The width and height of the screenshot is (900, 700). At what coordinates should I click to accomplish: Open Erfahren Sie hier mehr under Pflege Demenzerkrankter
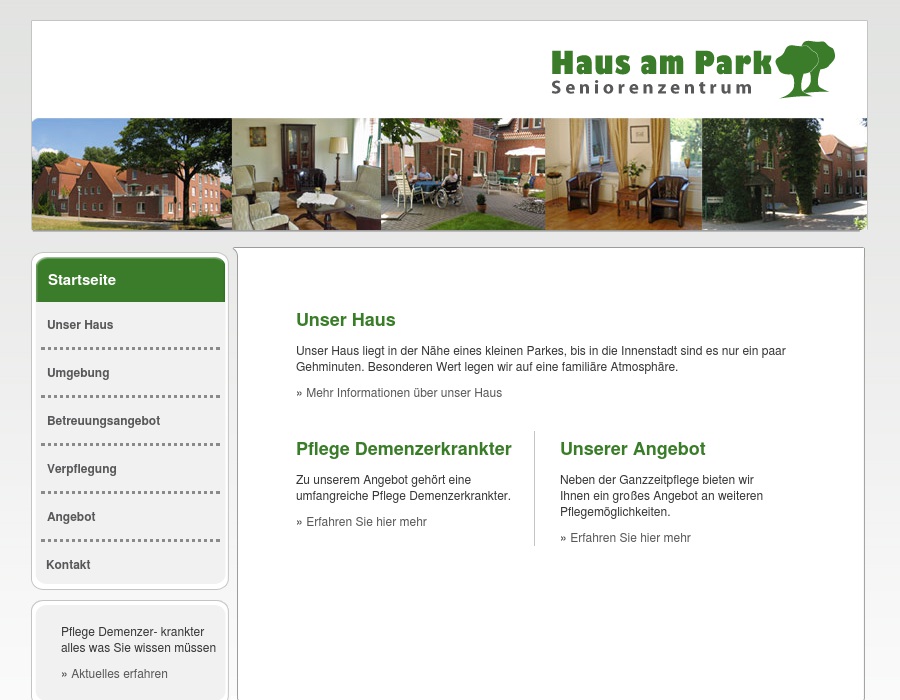pyautogui.click(x=361, y=521)
